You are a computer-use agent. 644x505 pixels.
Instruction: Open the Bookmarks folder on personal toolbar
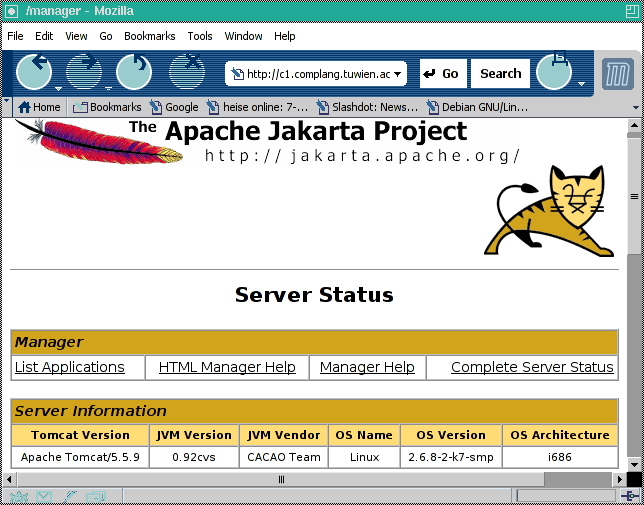click(107, 107)
